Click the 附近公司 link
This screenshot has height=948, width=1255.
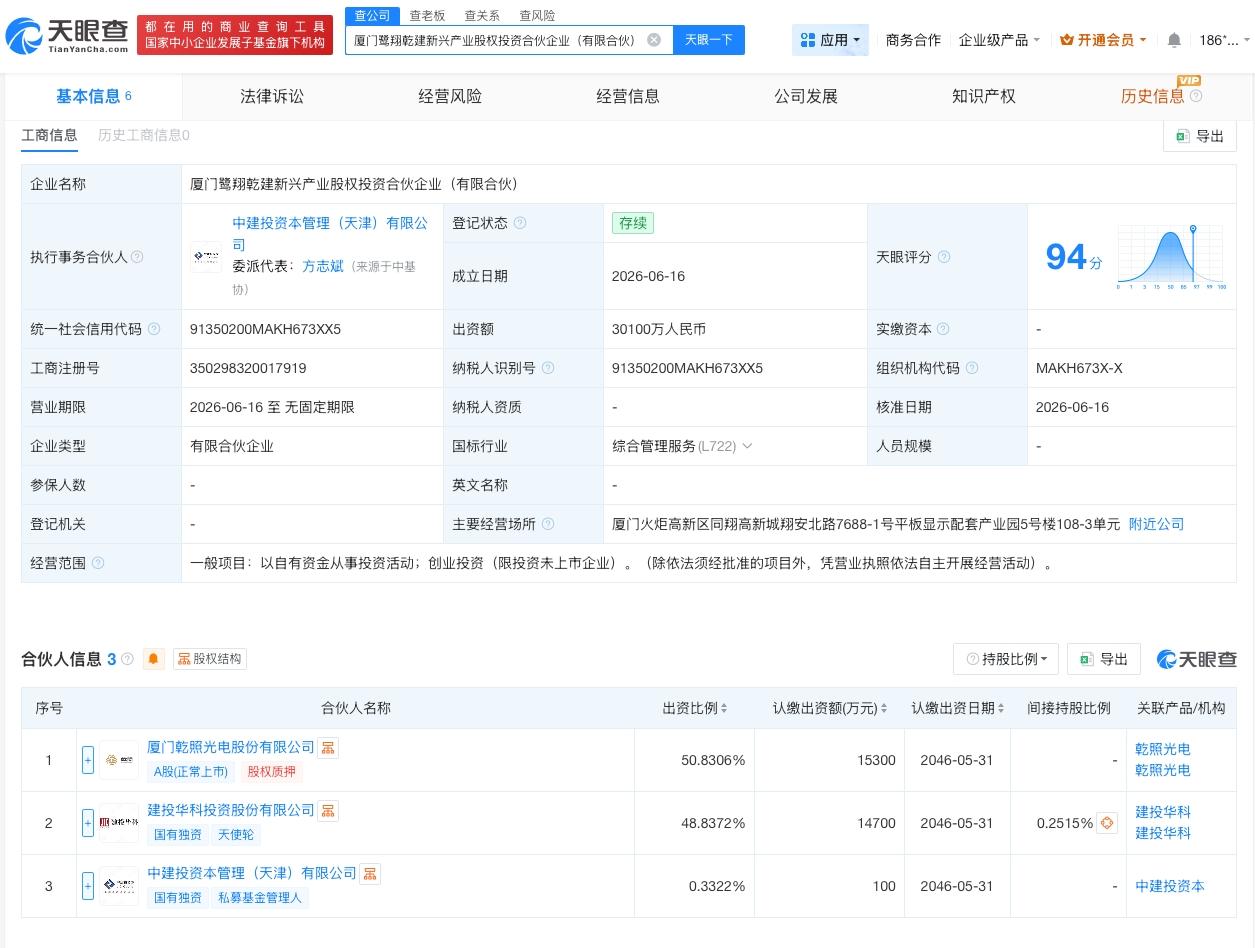click(x=1156, y=524)
